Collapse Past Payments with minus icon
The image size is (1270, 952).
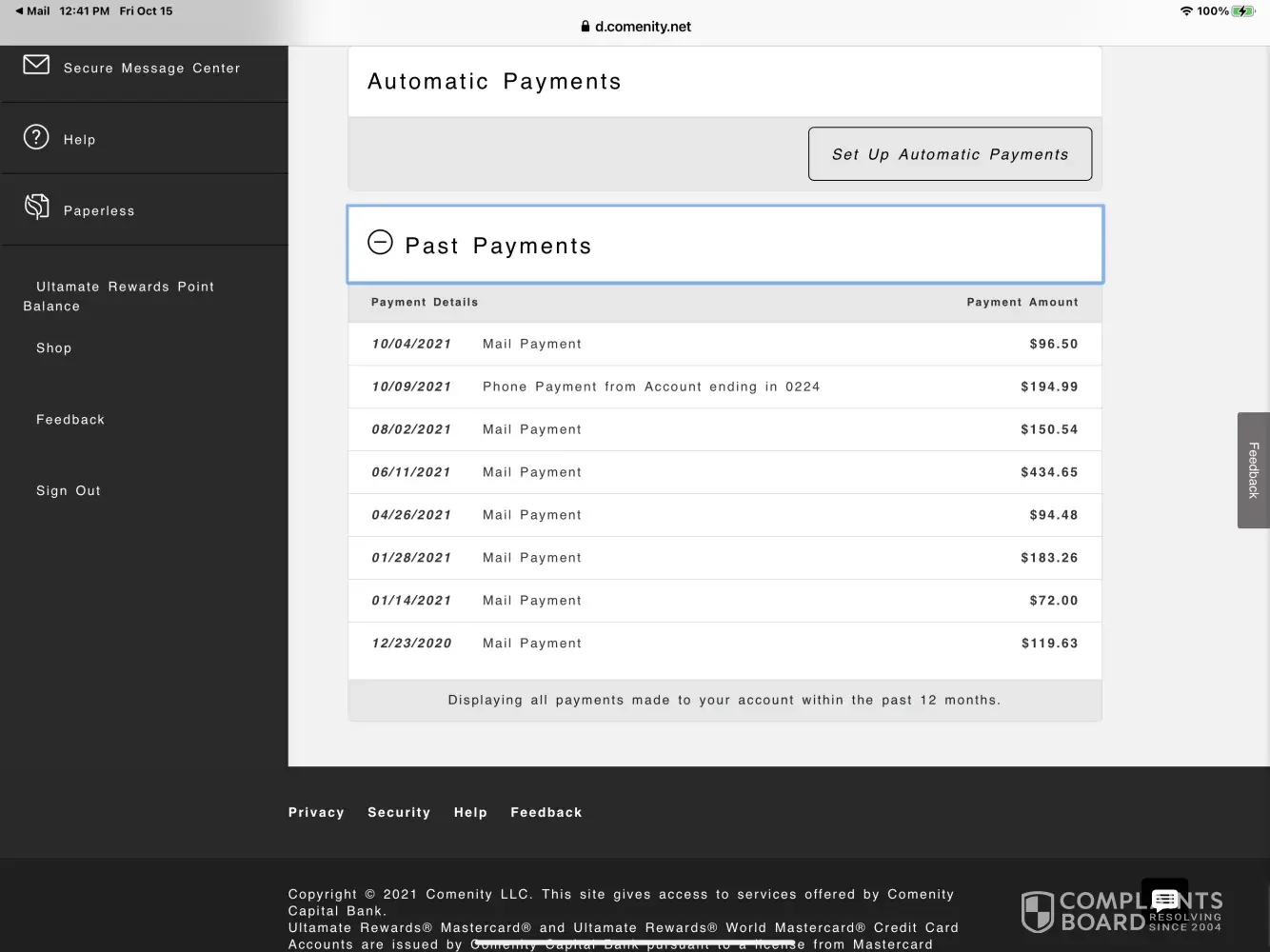click(x=380, y=243)
